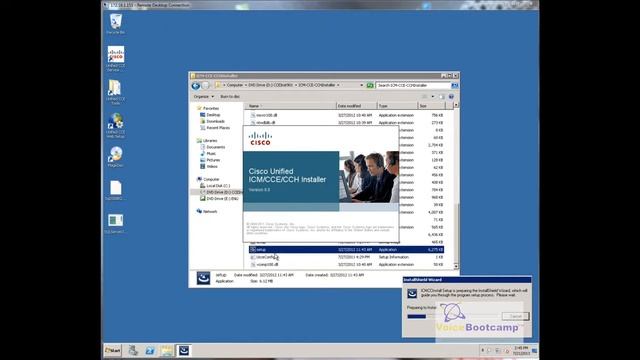Select the highlighted setup application row

(x=346, y=249)
